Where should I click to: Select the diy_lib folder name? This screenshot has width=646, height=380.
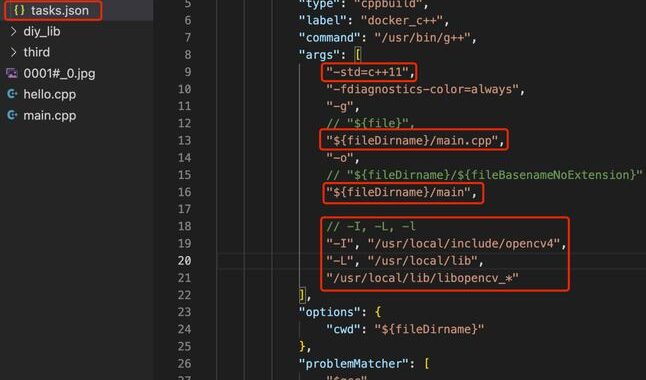42,31
